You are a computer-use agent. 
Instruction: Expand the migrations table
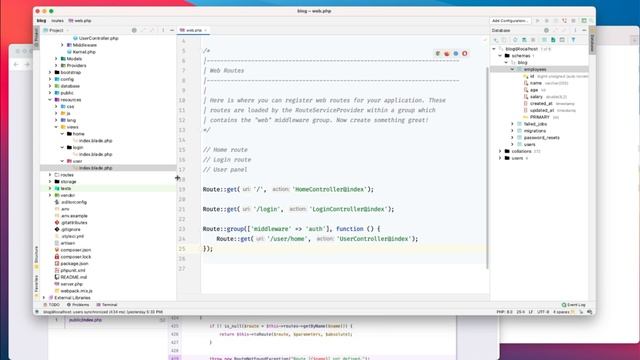click(512, 131)
